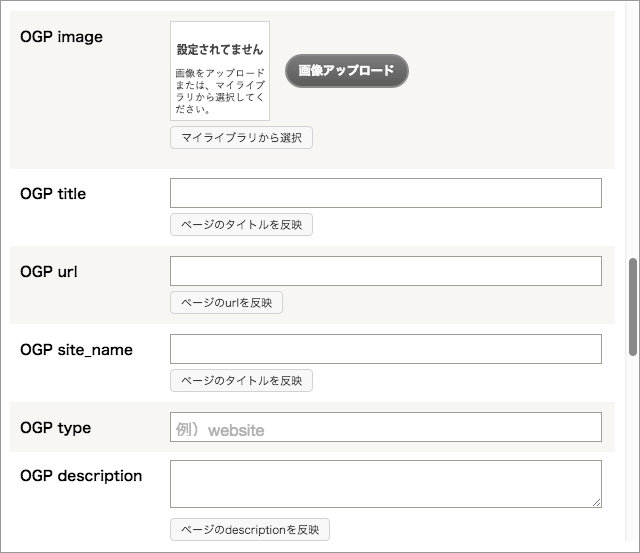The image size is (640, 553).
Task: Click ページのdescriptionを反映 button
Action: (250, 529)
